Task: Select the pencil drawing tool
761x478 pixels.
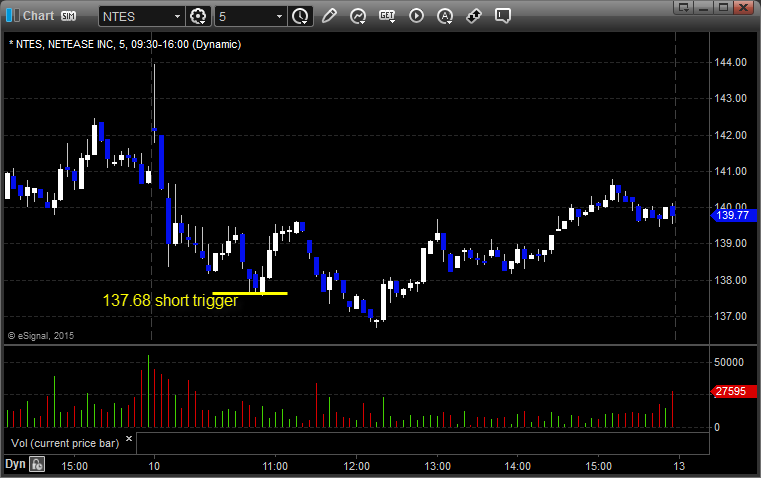Action: 329,16
